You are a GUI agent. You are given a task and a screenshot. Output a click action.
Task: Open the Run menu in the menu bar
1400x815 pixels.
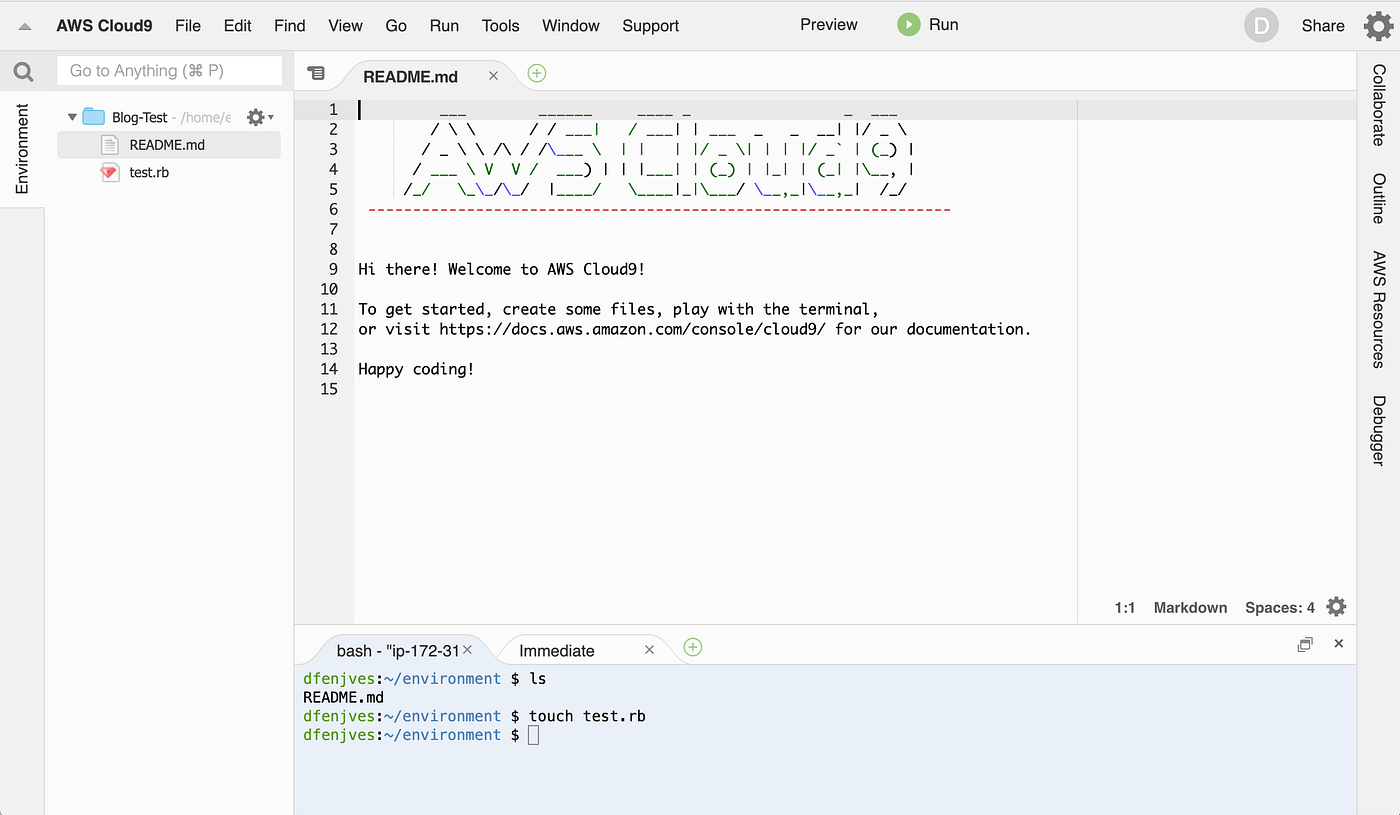tap(444, 26)
